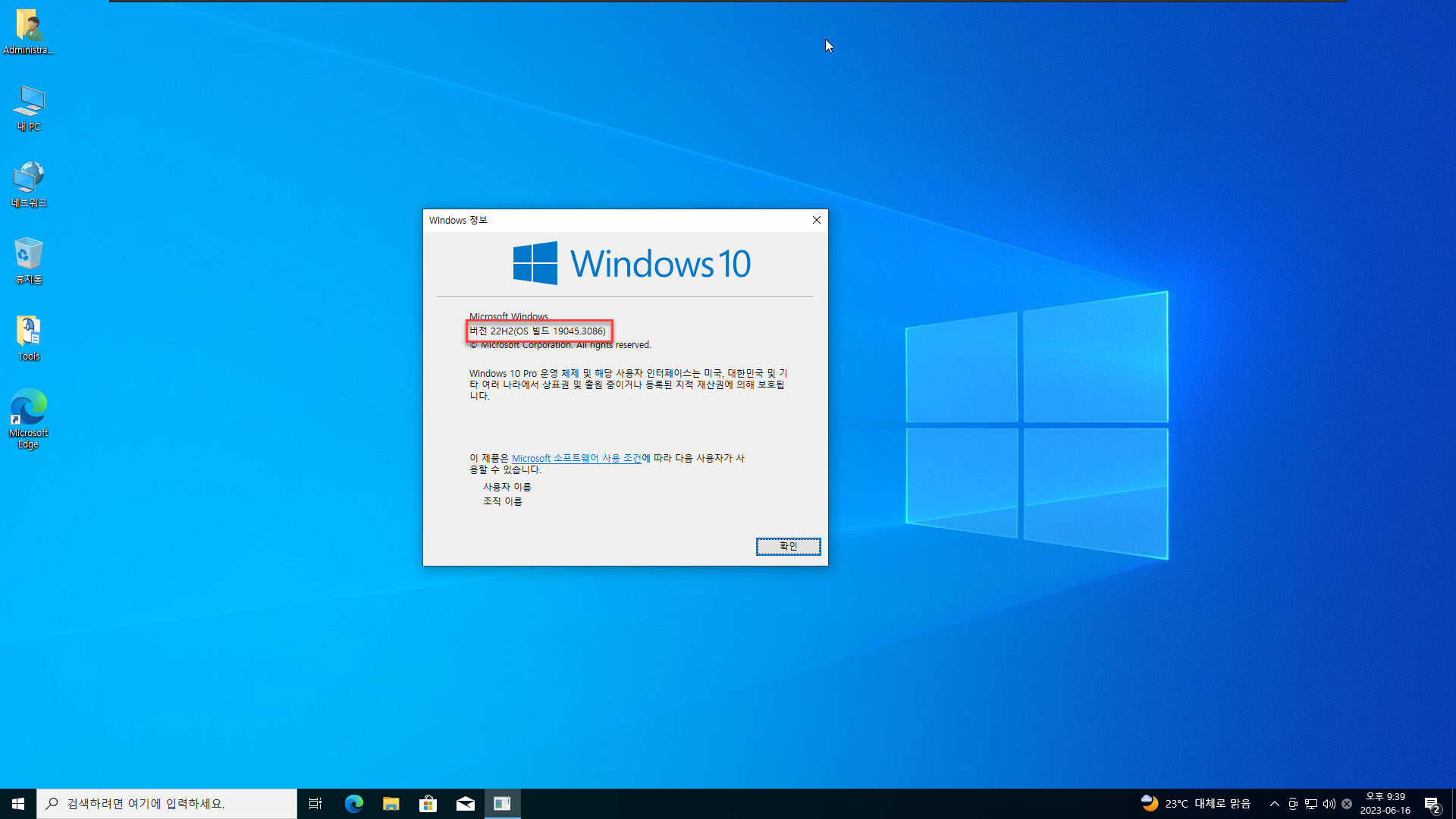Click the Show Desktop sliver at taskbar end
The width and height of the screenshot is (1456, 819).
click(x=1453, y=804)
